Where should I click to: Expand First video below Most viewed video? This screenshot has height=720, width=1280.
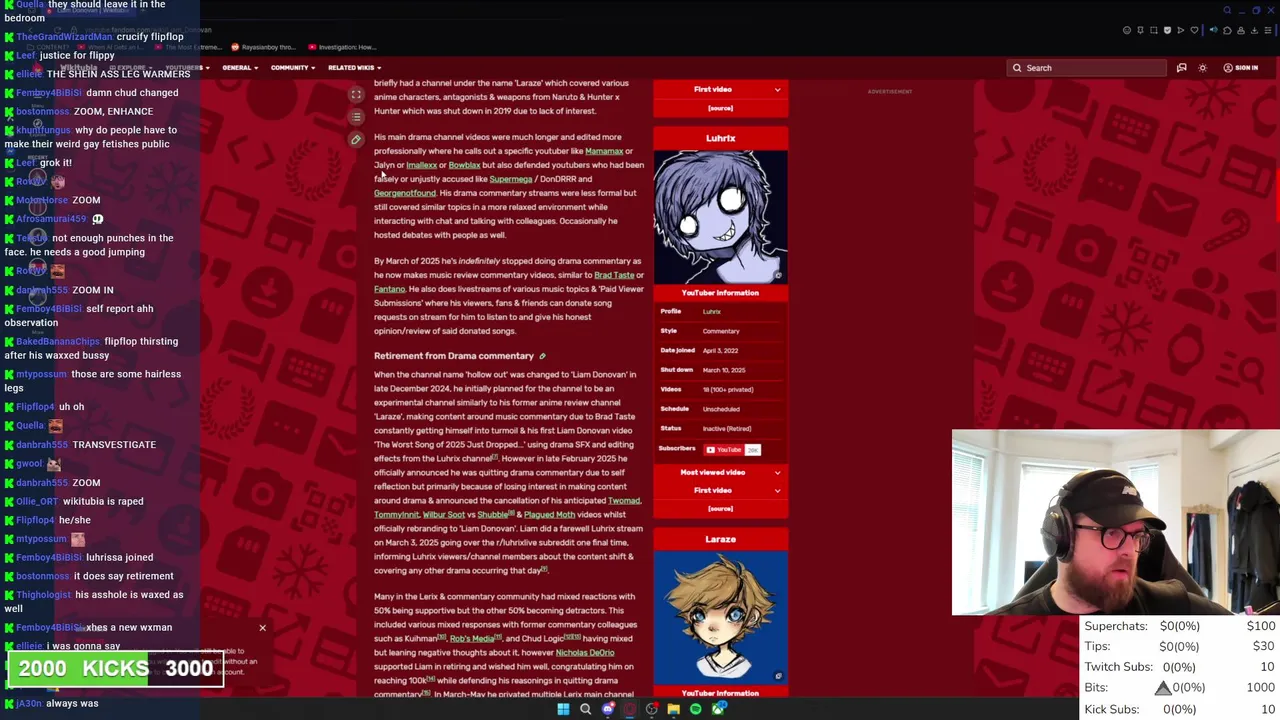tap(720, 490)
